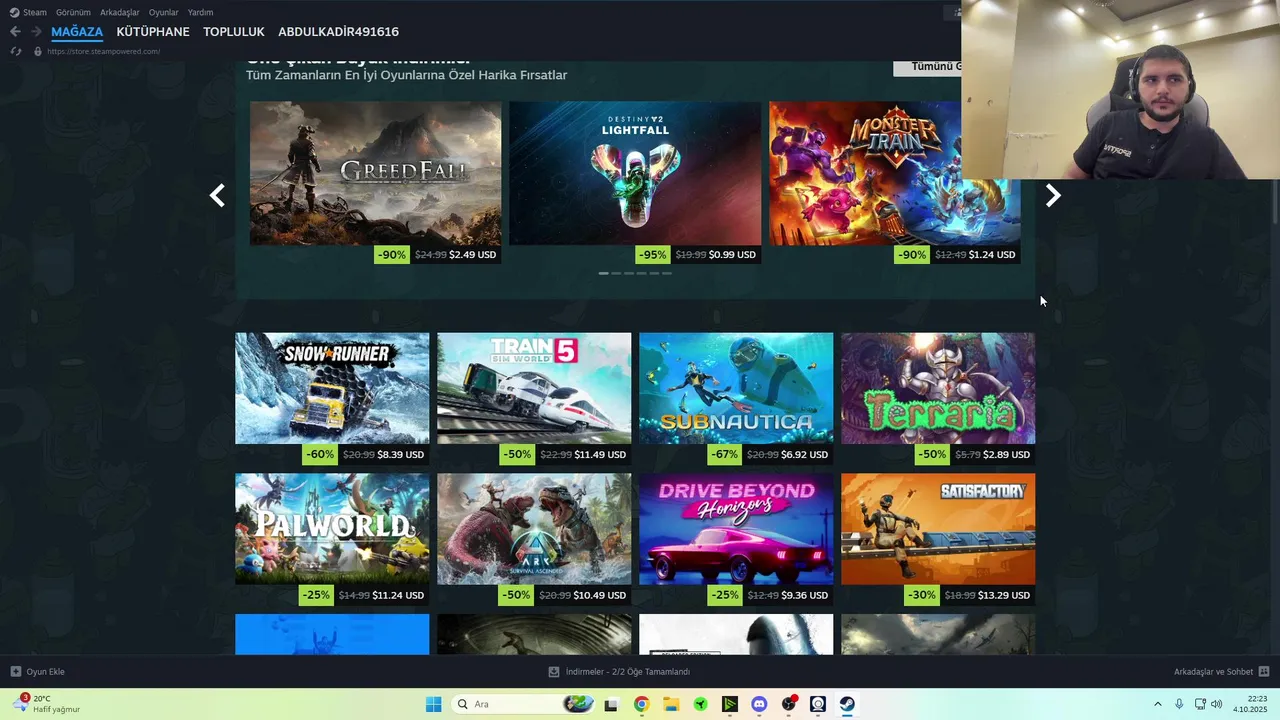Open the SnowRunner game tile
This screenshot has height=720, width=1280.
tap(332, 388)
